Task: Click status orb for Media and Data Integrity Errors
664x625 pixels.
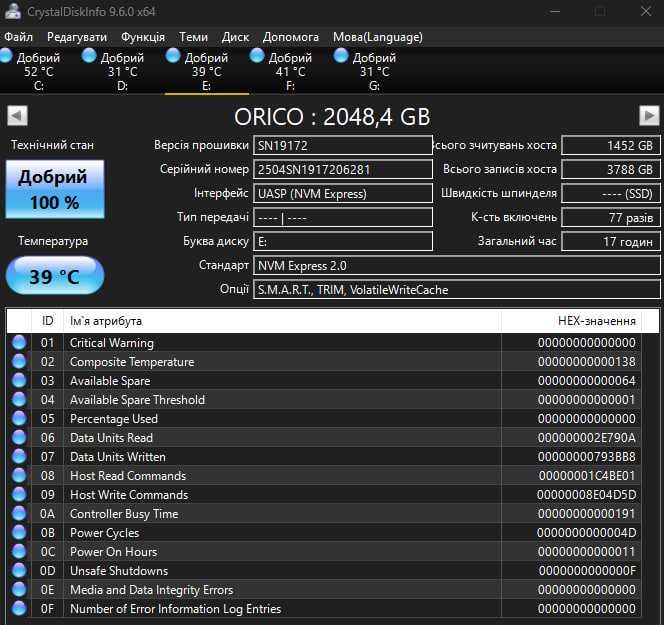Action: point(19,589)
